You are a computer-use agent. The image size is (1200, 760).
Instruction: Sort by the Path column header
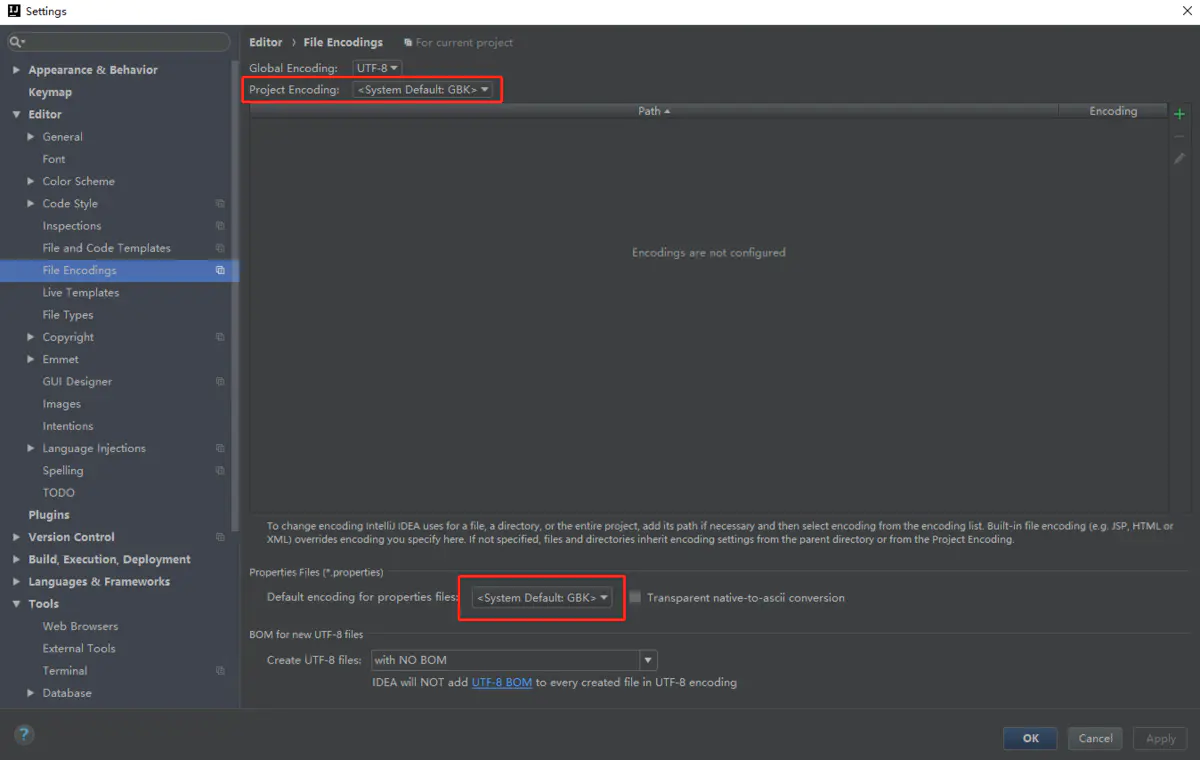pyautogui.click(x=654, y=111)
